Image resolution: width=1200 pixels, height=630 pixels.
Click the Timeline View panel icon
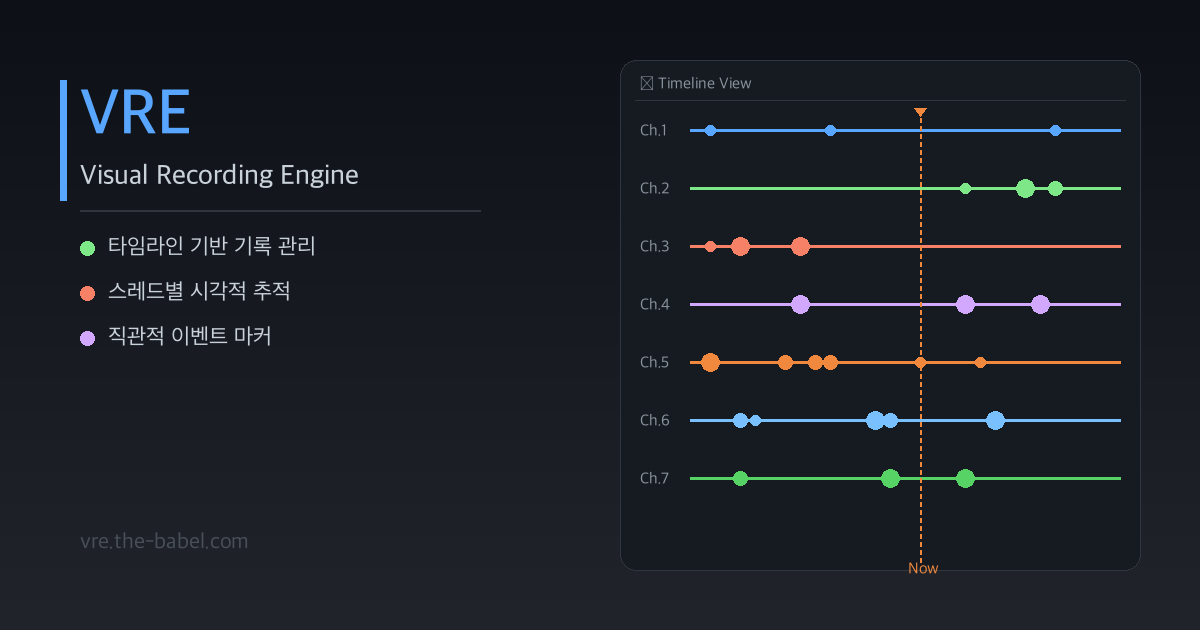click(x=646, y=83)
